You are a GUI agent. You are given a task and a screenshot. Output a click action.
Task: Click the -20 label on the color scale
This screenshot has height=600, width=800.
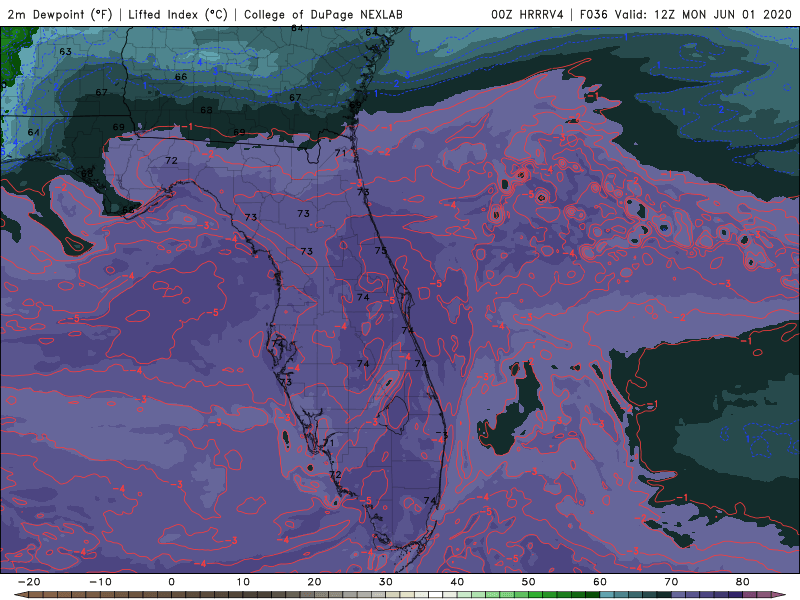point(29,582)
